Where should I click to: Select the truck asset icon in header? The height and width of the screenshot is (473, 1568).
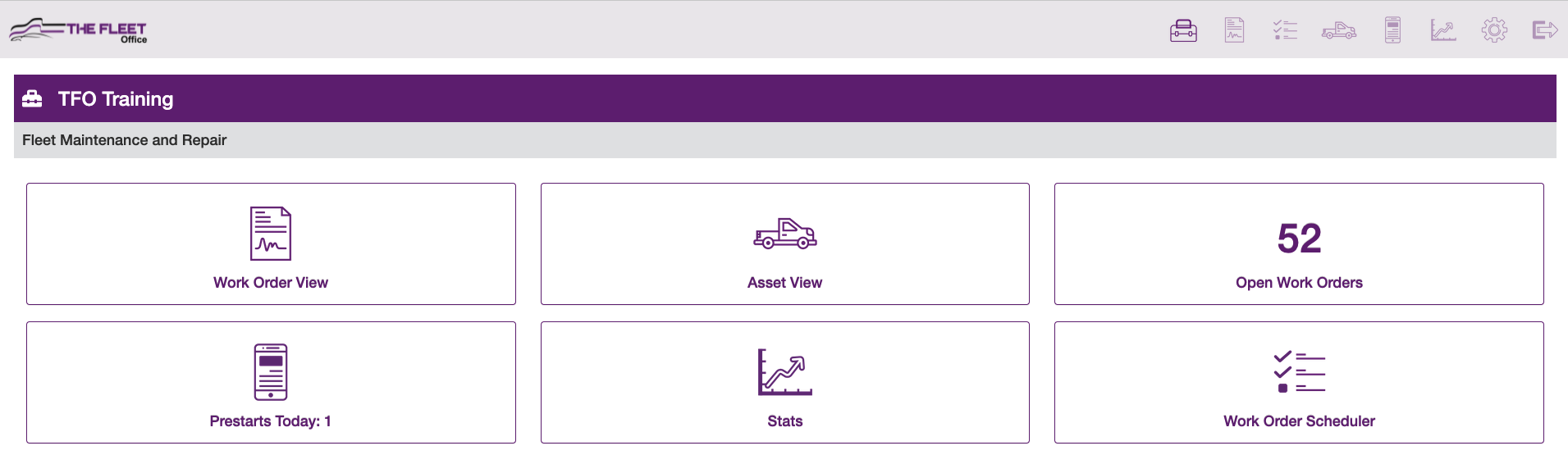pyautogui.click(x=1338, y=31)
